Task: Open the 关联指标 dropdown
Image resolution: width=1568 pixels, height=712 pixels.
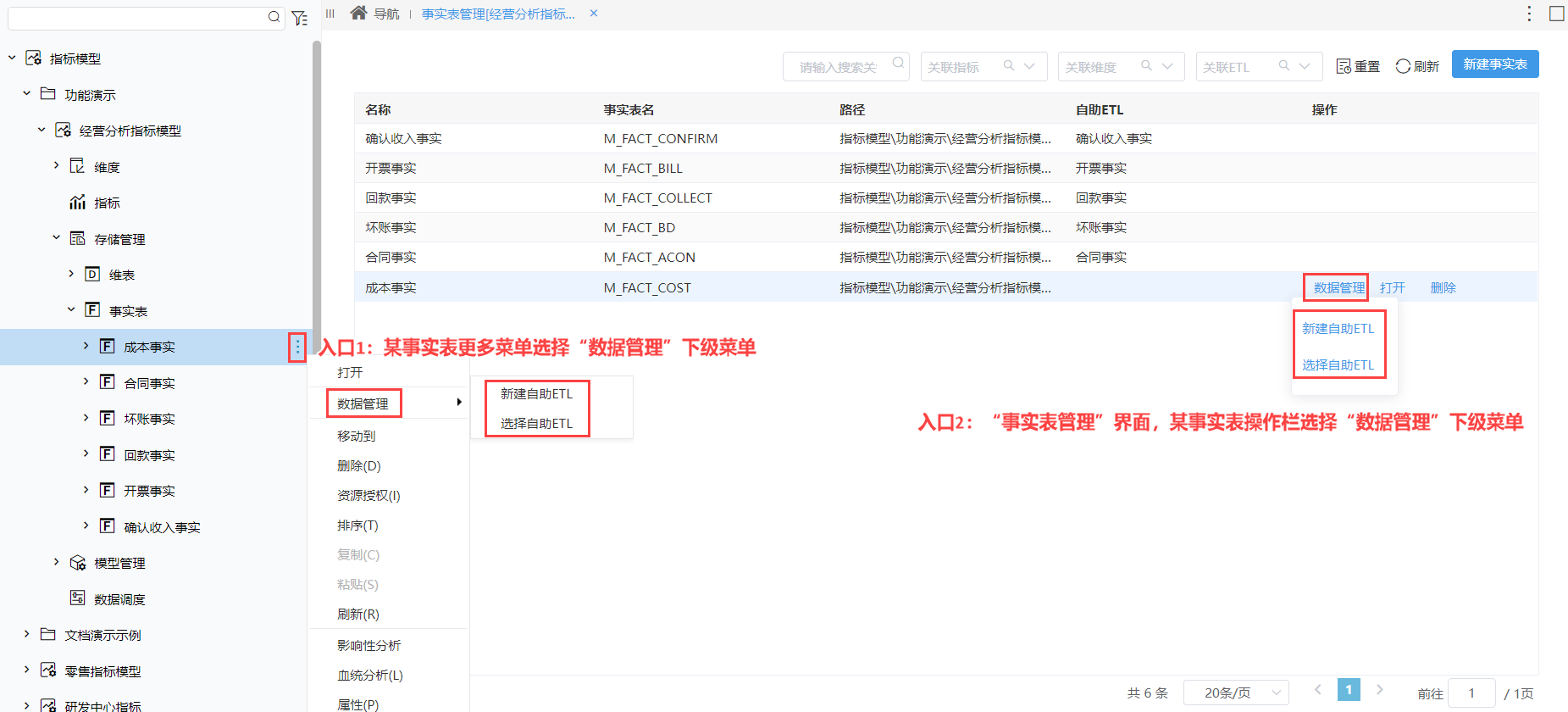Action: pos(983,66)
